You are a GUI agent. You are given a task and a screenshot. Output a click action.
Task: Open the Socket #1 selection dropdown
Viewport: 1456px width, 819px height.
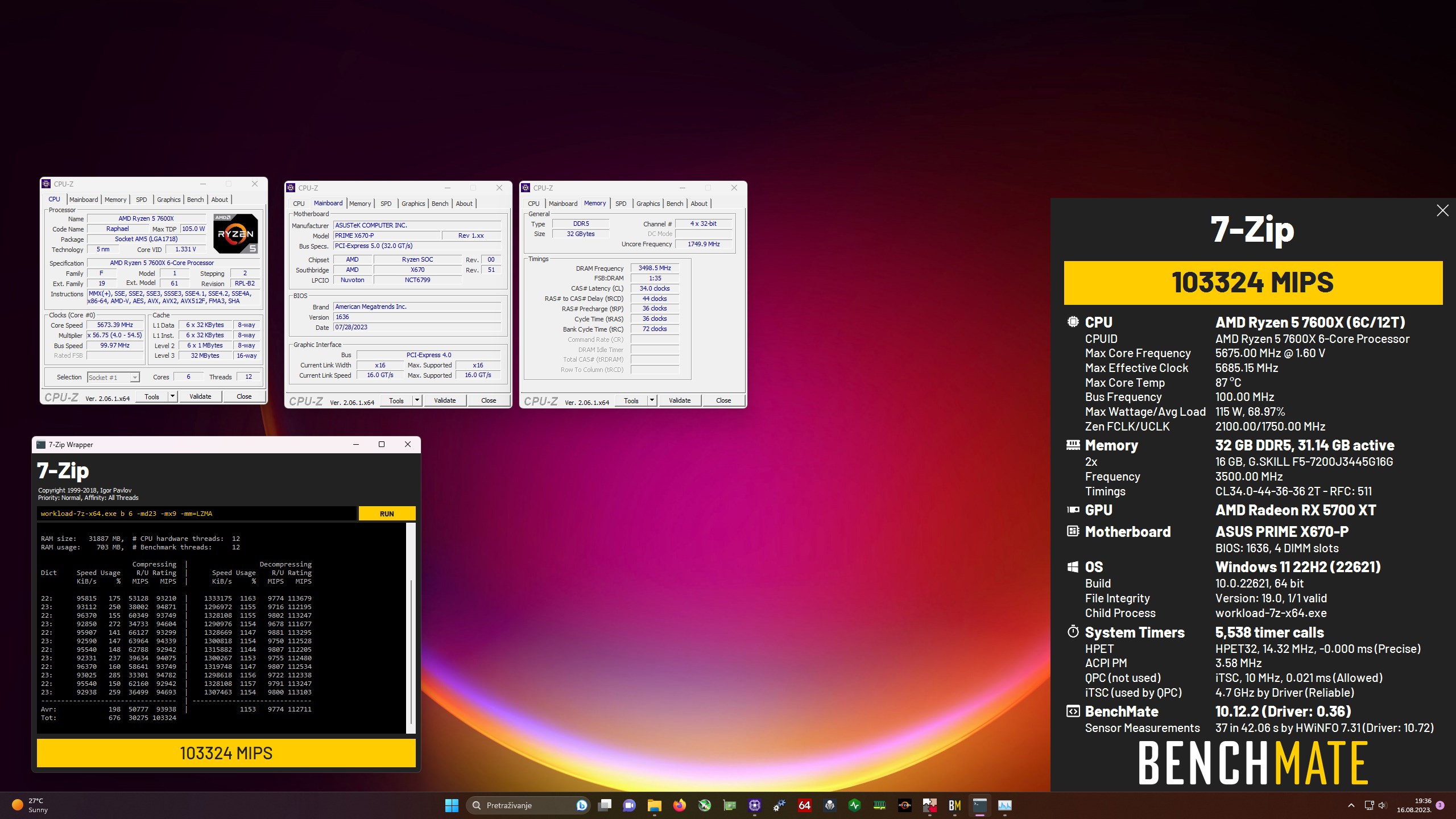click(x=113, y=378)
